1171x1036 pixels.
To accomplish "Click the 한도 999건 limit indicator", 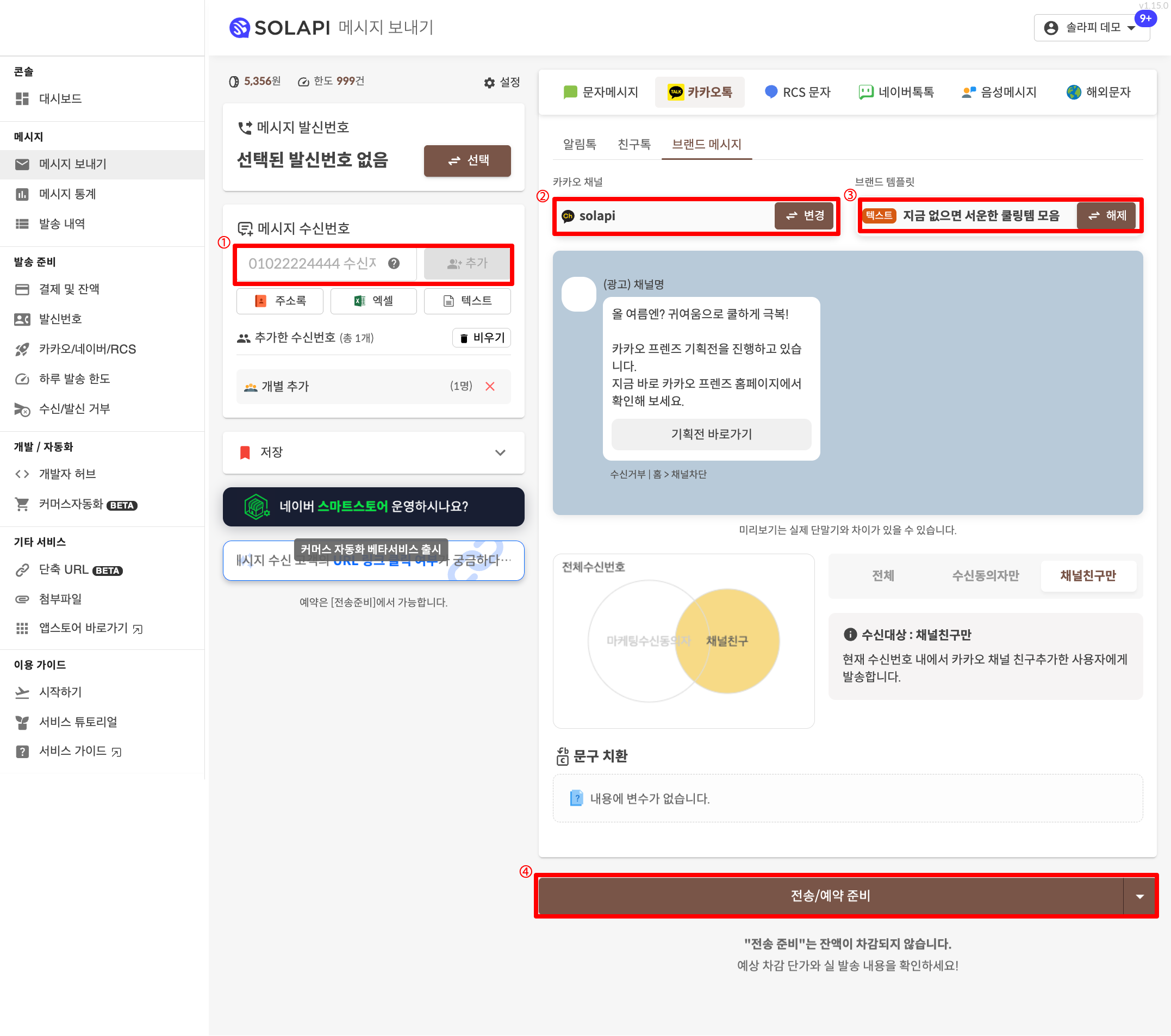I will (x=331, y=82).
